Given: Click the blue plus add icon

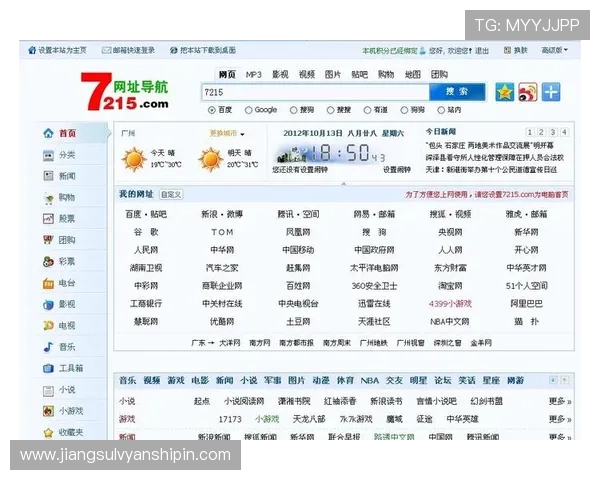Looking at the screenshot, I should tap(551, 92).
